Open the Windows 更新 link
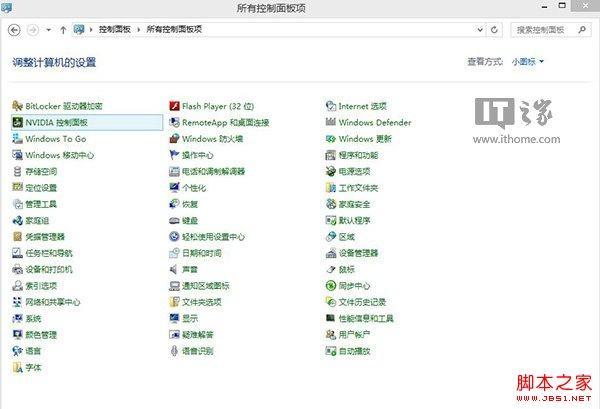The height and width of the screenshot is (409, 600). (365, 139)
